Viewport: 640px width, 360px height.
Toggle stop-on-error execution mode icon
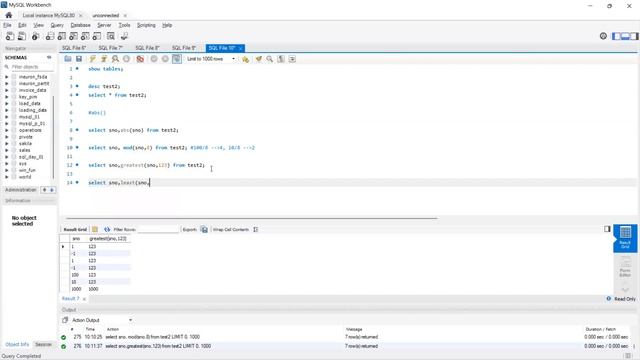140,59
